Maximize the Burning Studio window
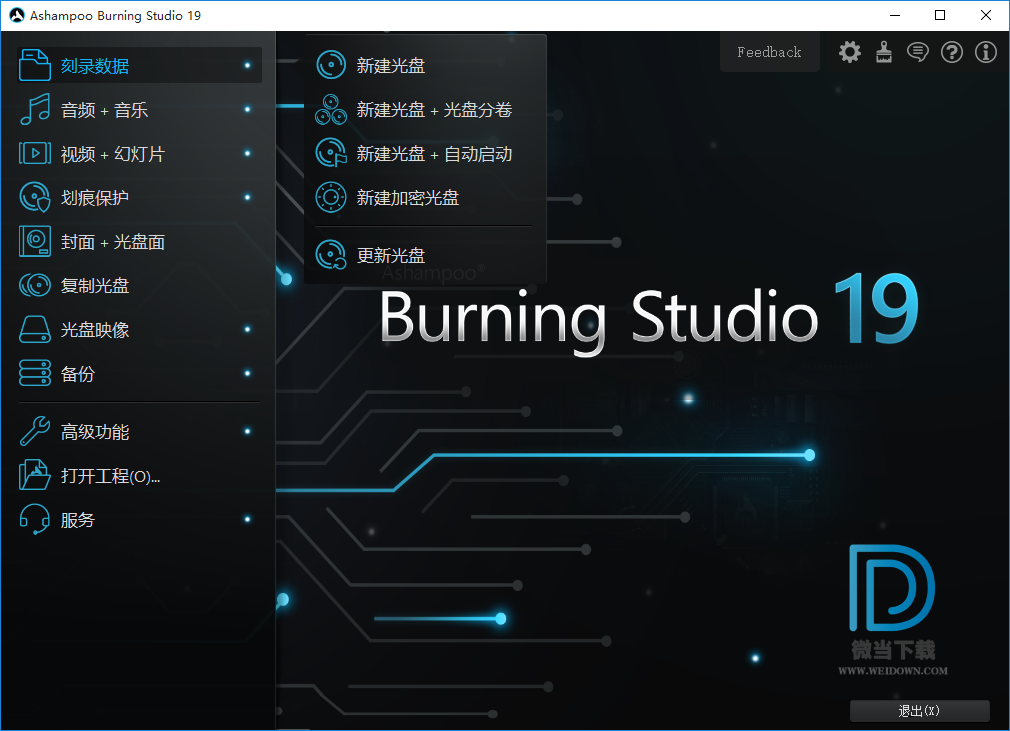The image size is (1010, 731). click(x=940, y=15)
